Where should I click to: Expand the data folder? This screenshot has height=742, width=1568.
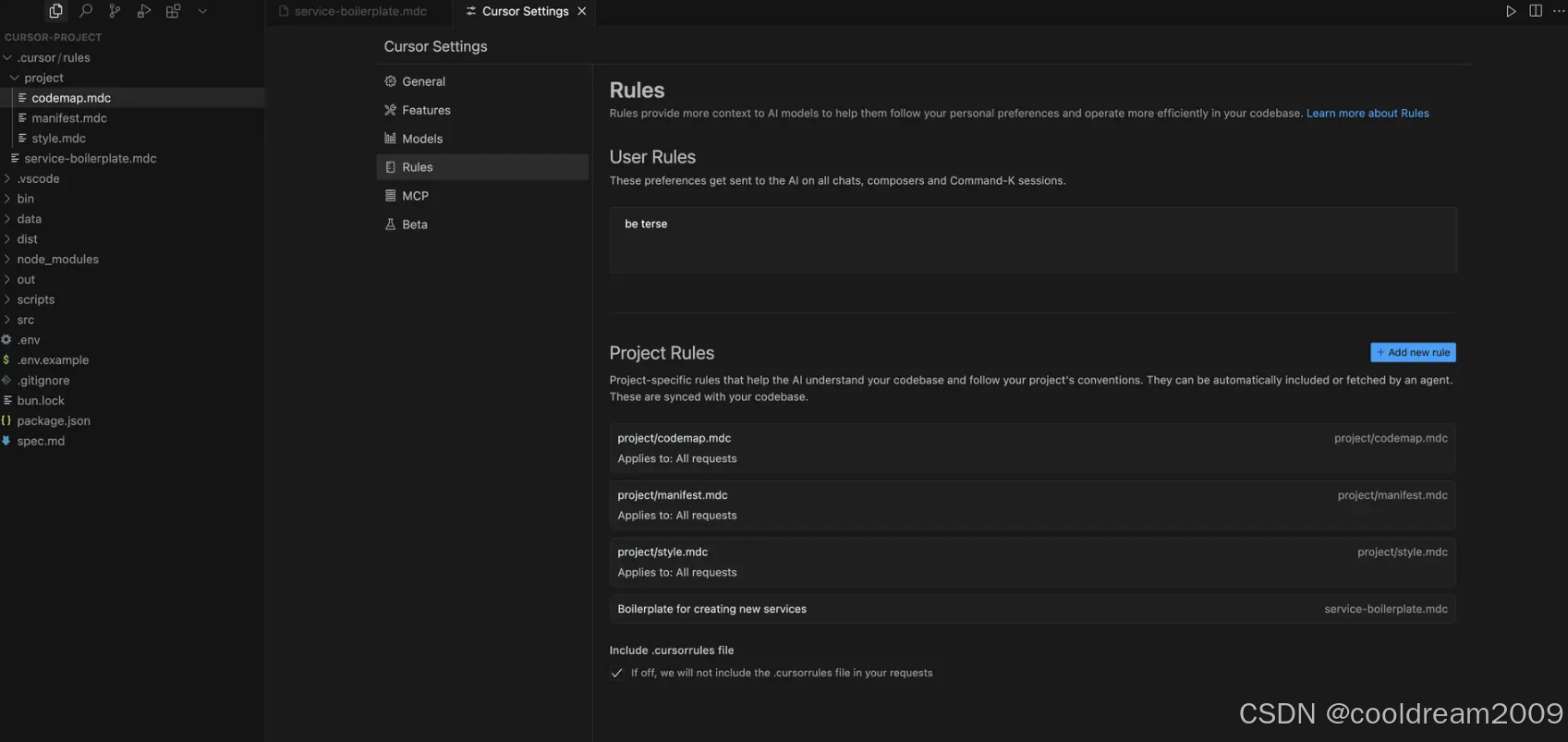pyautogui.click(x=132, y=219)
